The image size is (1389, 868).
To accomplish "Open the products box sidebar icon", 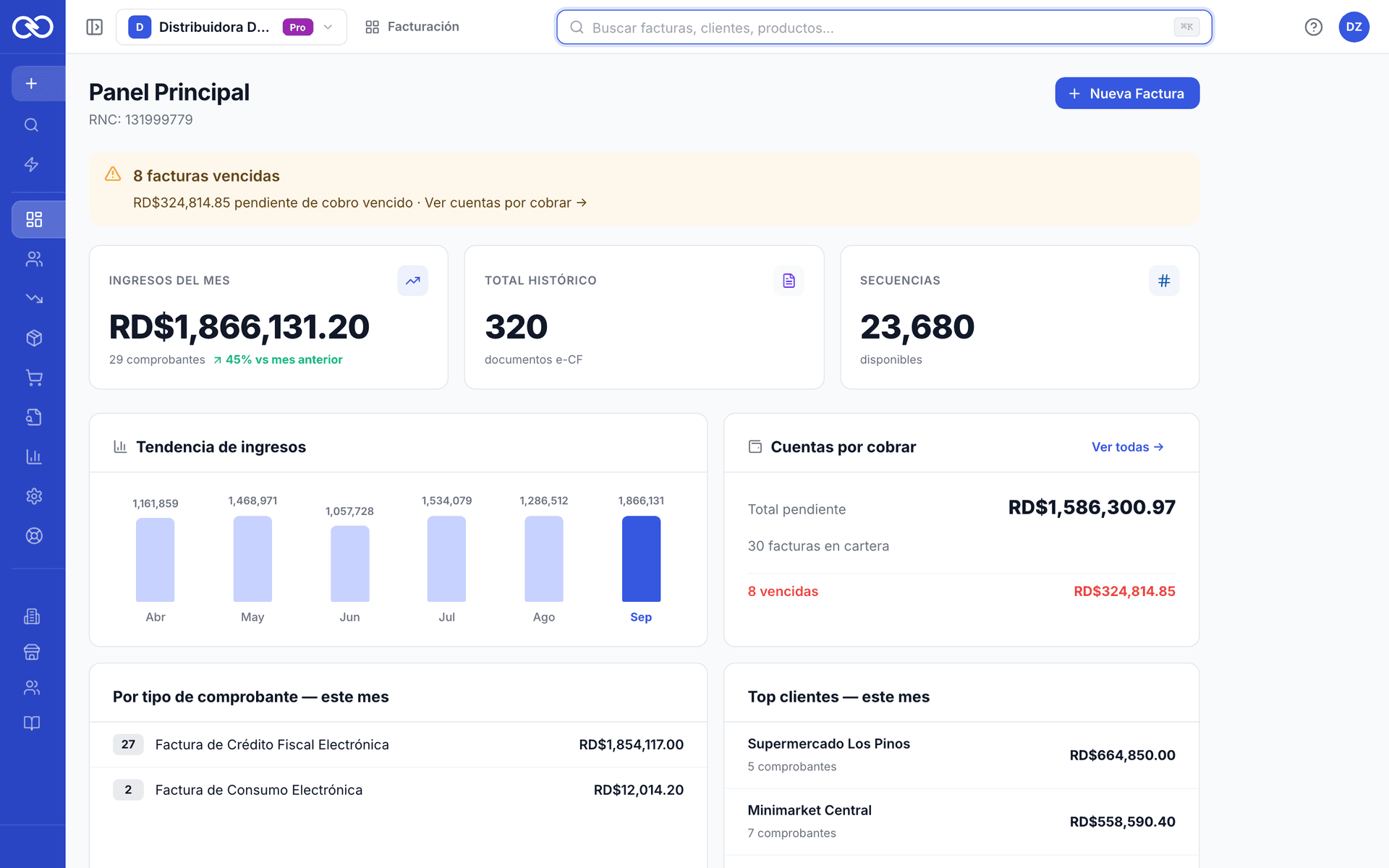I will tap(34, 338).
